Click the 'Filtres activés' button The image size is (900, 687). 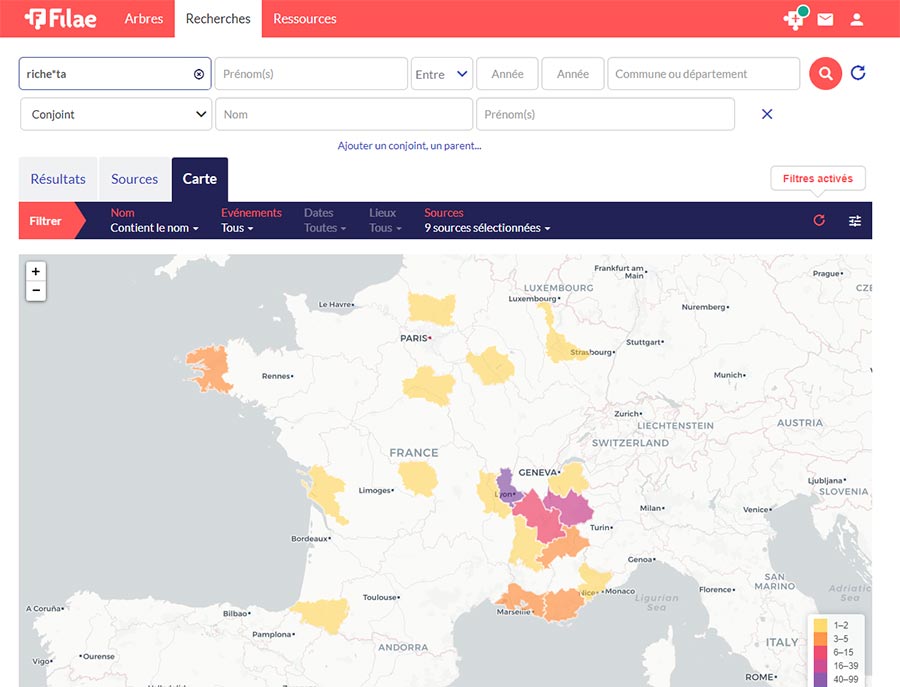(x=817, y=179)
